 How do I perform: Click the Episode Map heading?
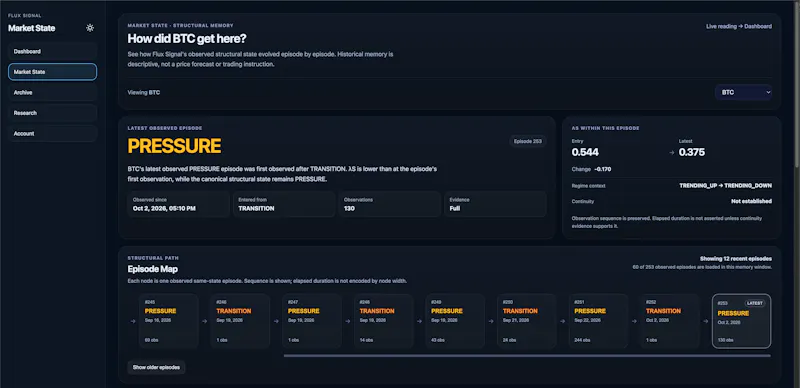pos(153,269)
